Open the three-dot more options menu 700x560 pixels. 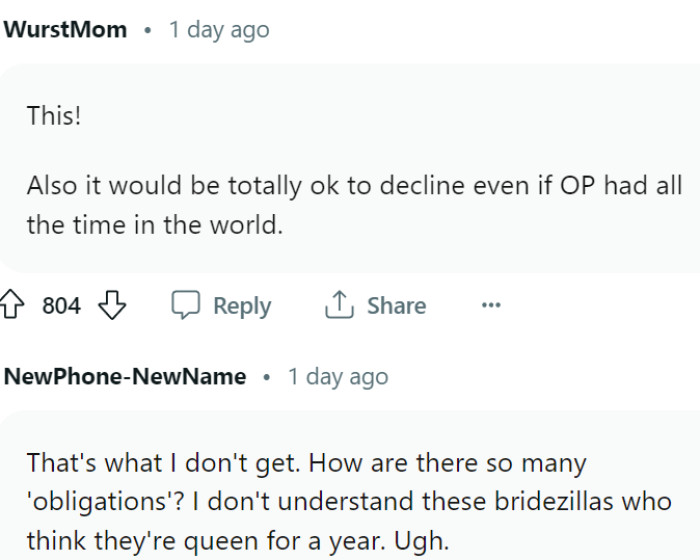point(490,306)
